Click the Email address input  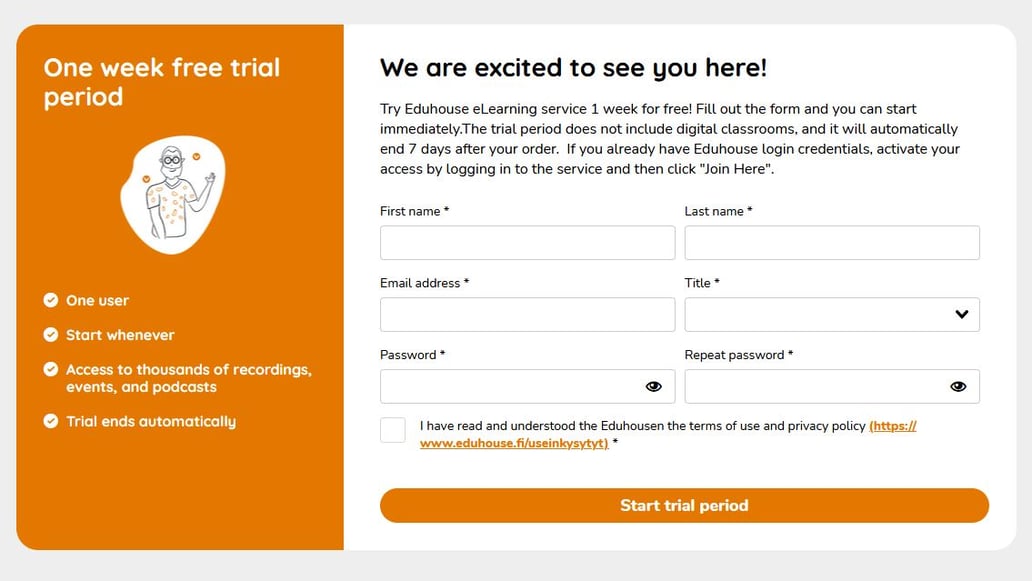click(x=527, y=314)
